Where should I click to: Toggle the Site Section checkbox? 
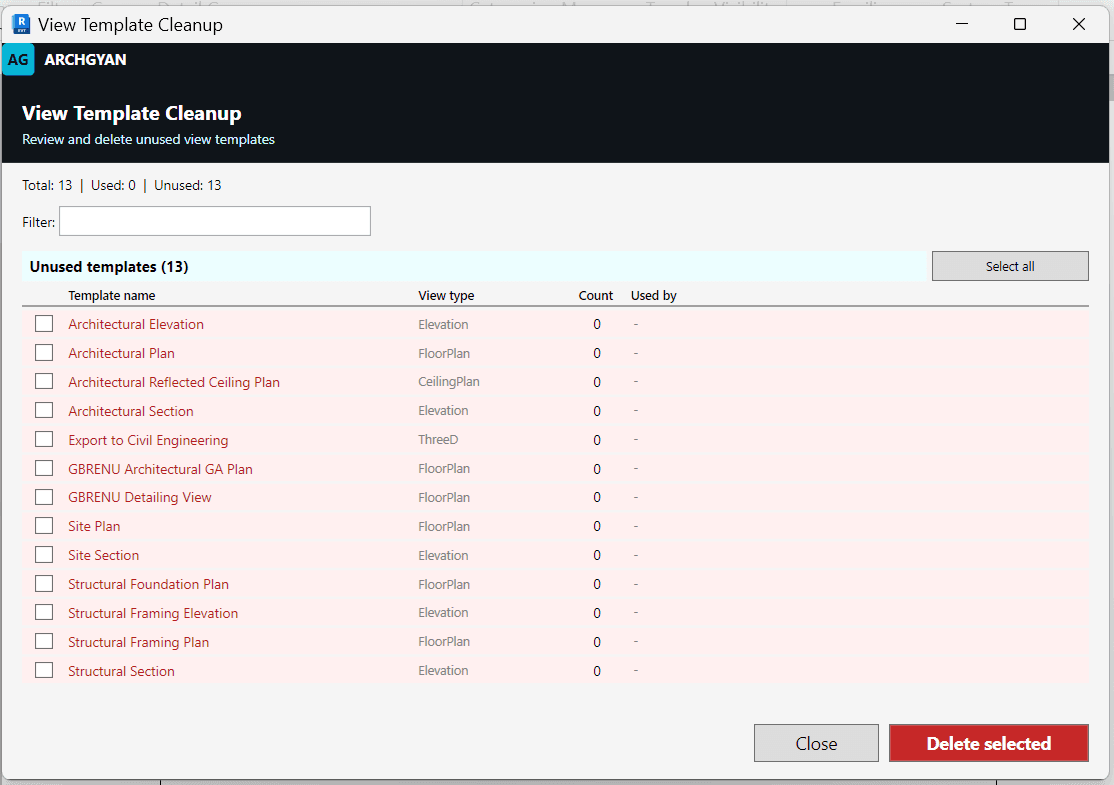(44, 555)
